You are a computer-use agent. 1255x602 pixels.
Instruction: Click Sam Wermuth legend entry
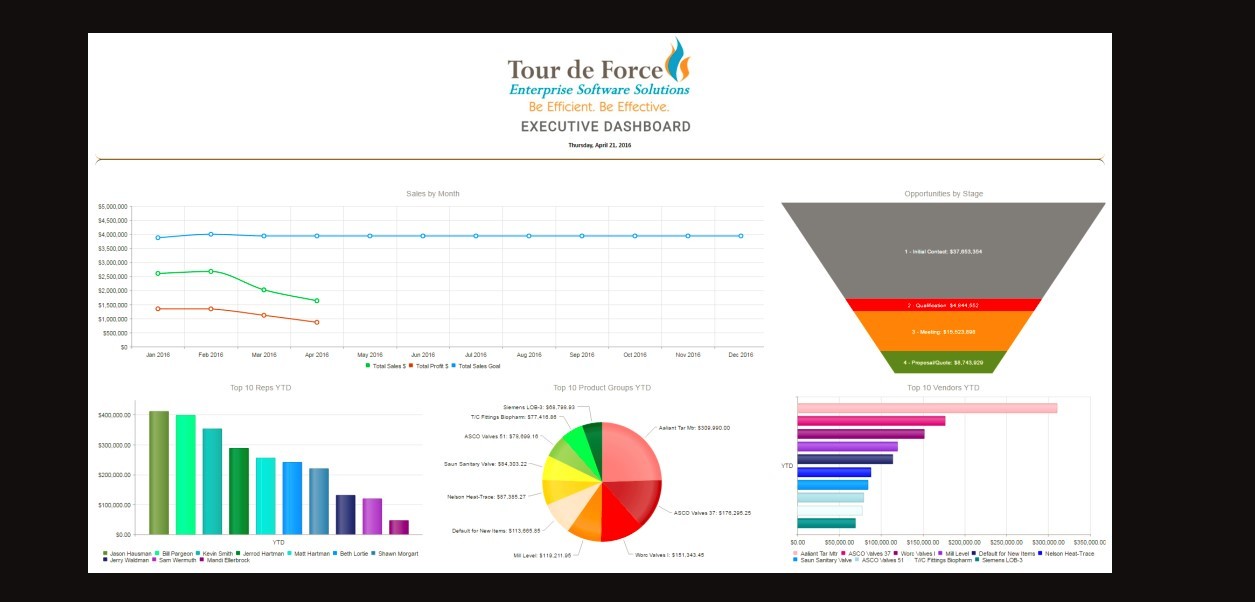(x=174, y=560)
